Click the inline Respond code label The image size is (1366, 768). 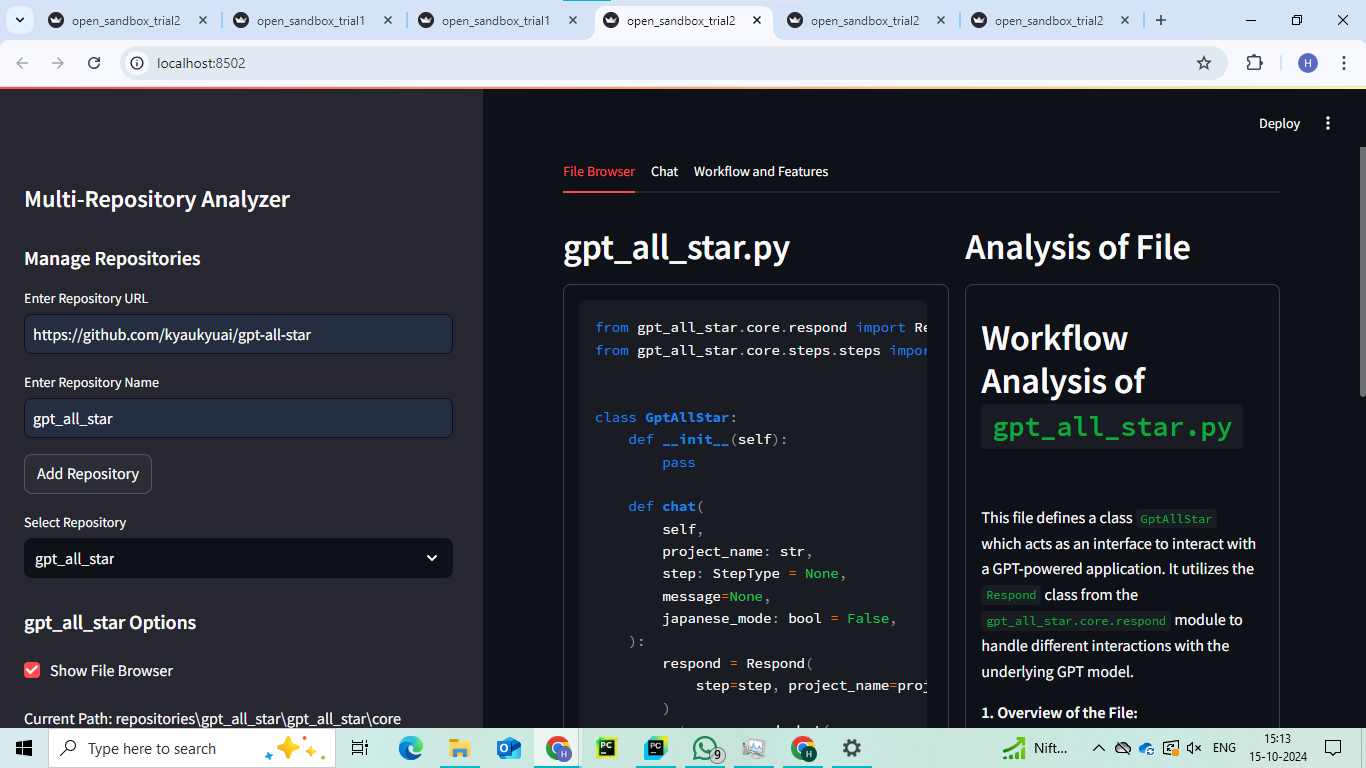point(1011,595)
